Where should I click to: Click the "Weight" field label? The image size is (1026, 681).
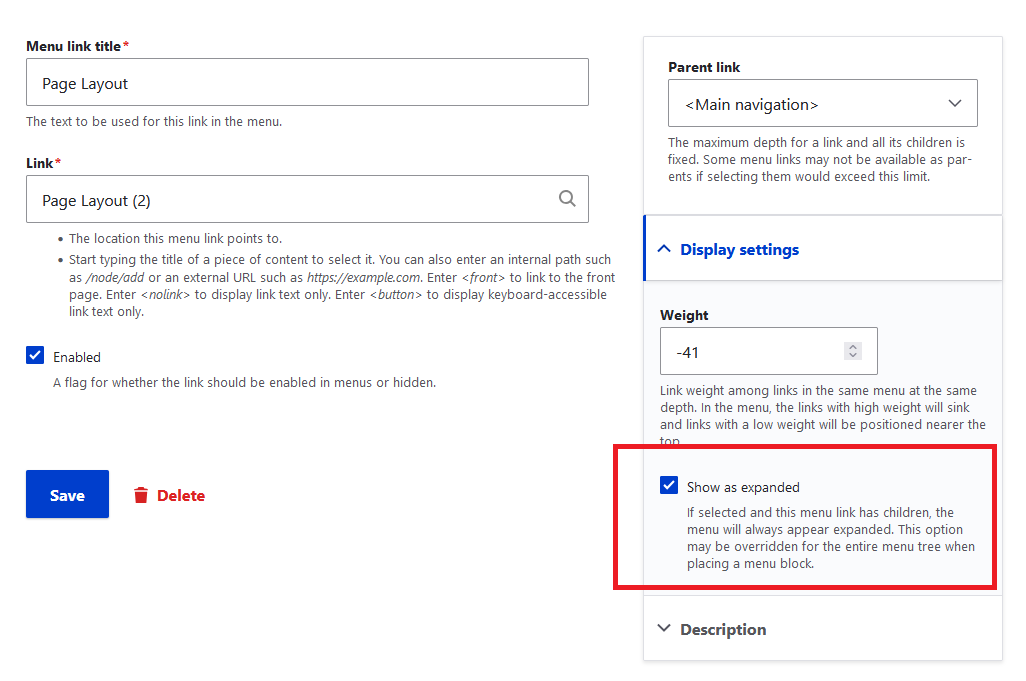[684, 315]
